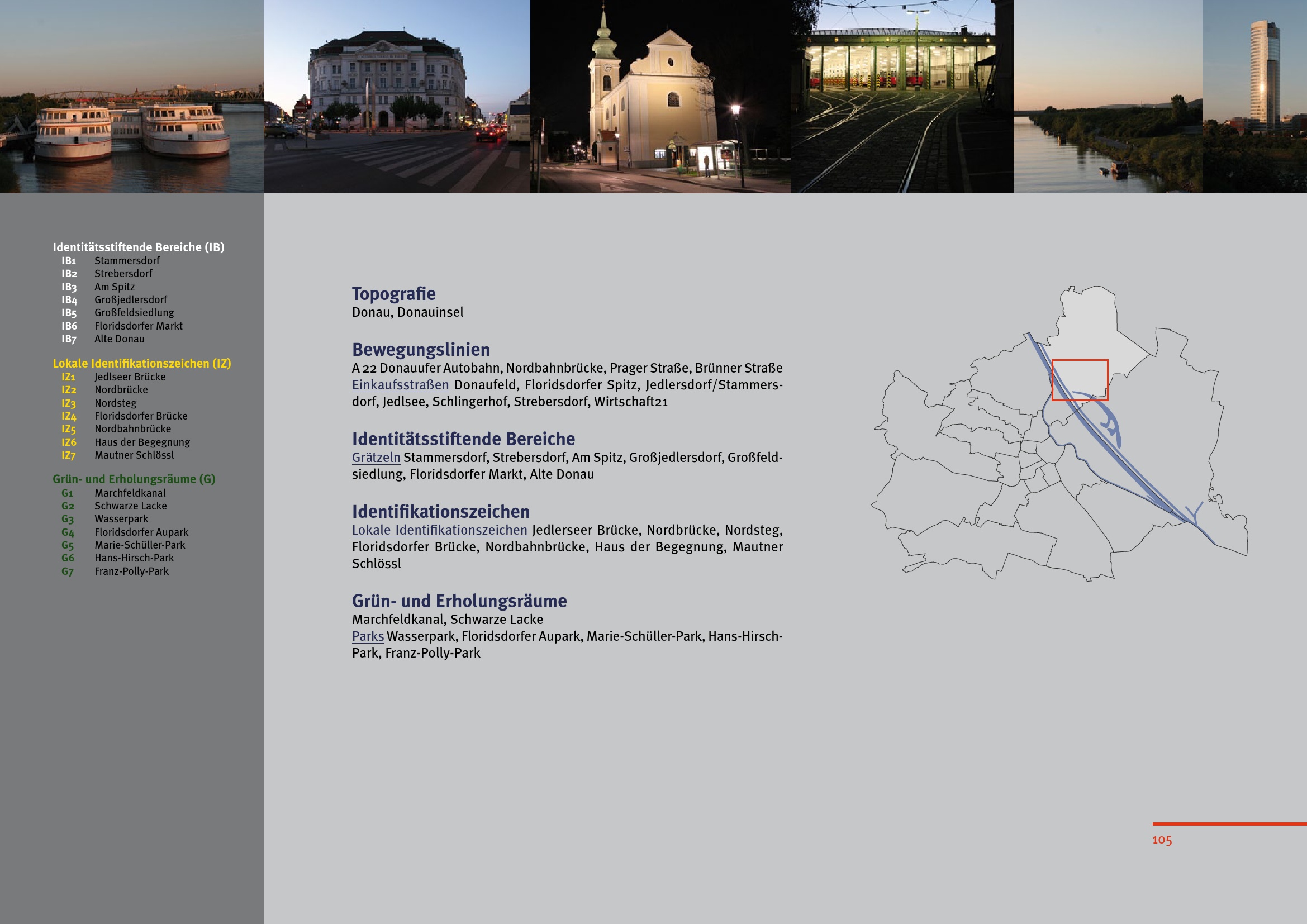Image resolution: width=1307 pixels, height=924 pixels.
Task: Click the Bewegungslinien heading
Action: 421,349
